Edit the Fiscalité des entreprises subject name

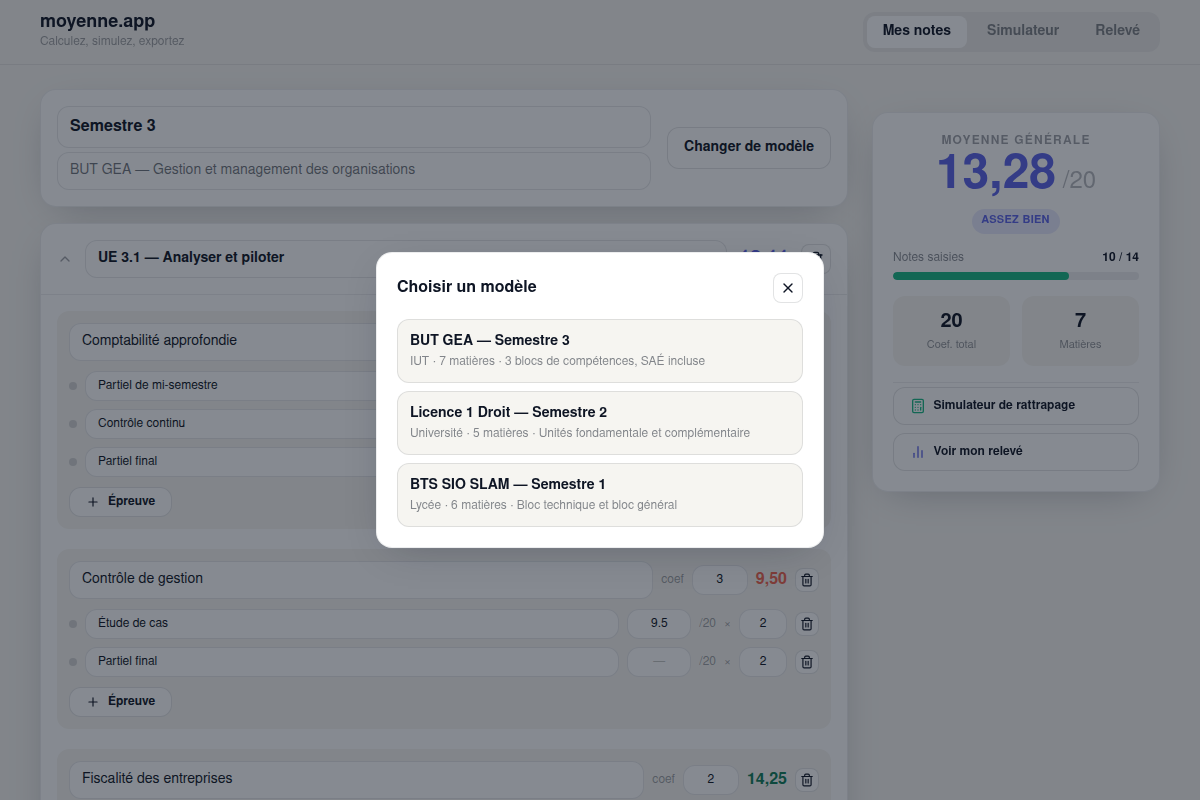pos(356,779)
